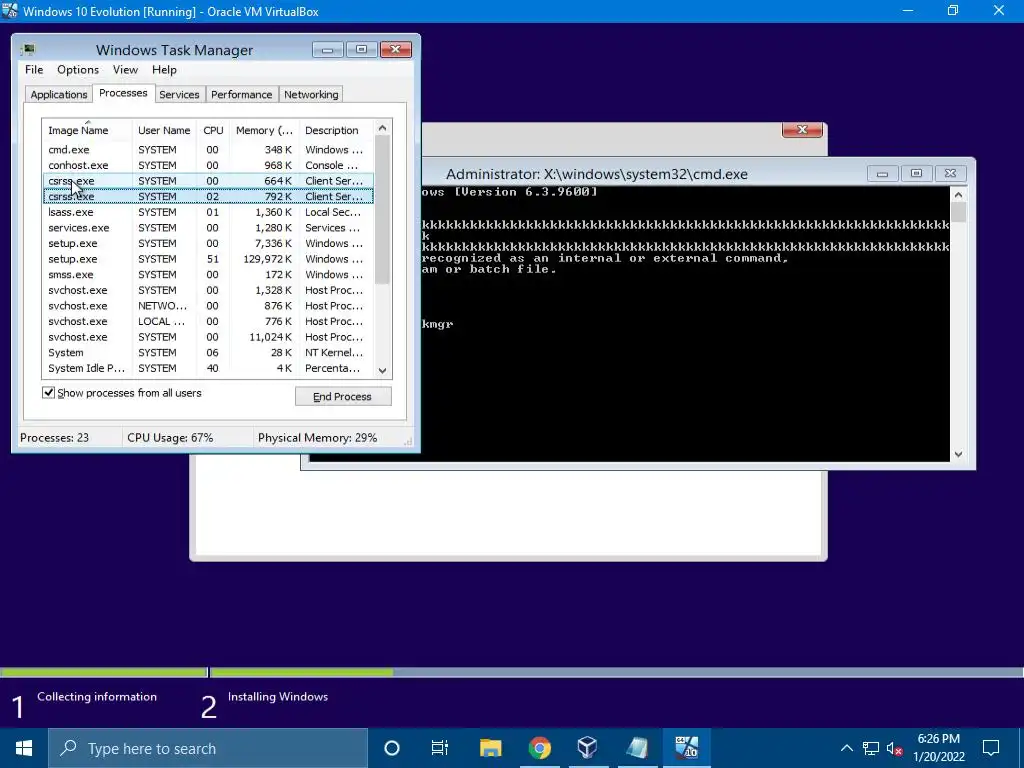
Task: Select the svchost.exe row with NETWO... user
Action: click(x=208, y=306)
